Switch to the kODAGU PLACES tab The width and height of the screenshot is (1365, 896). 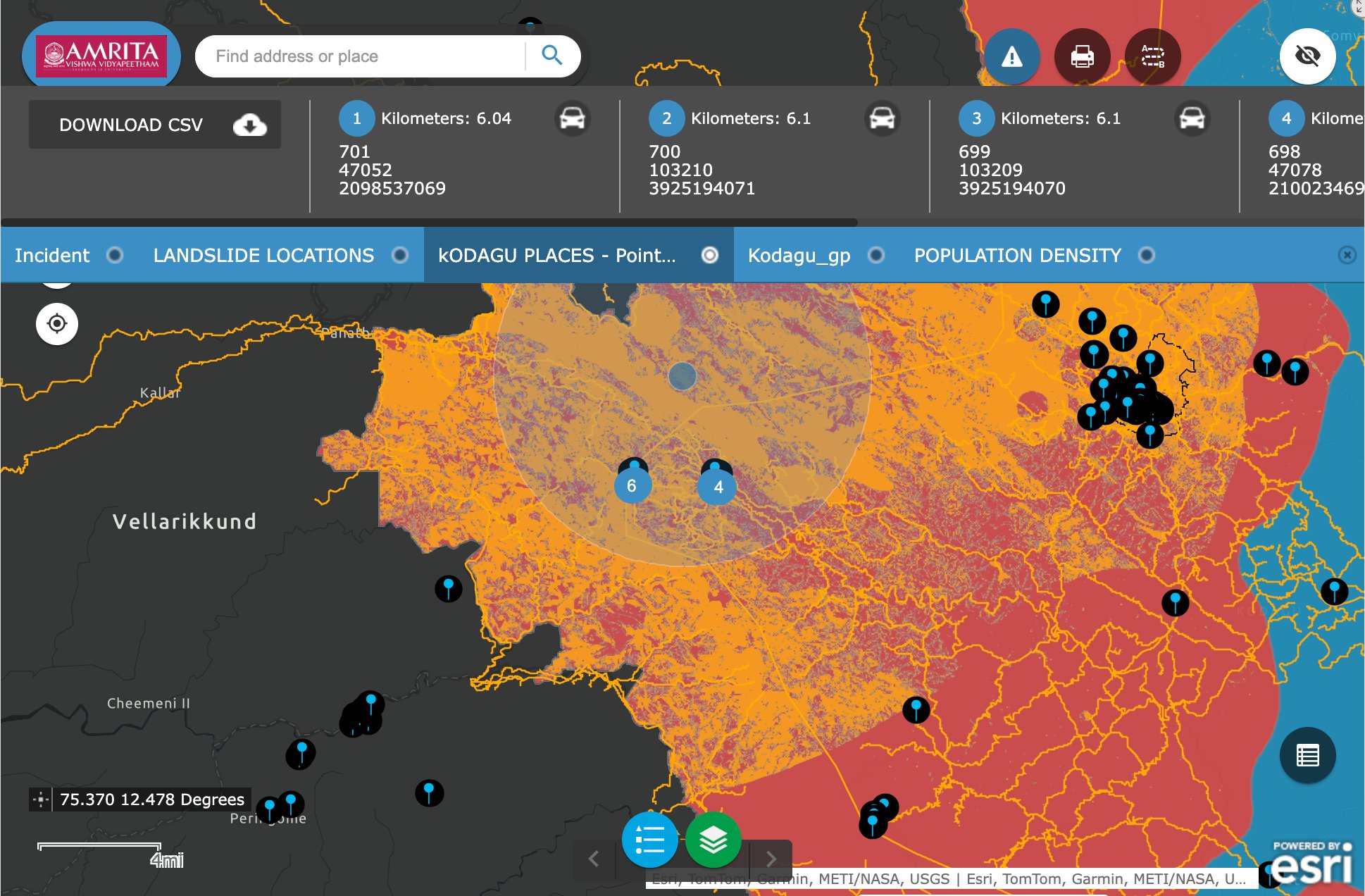coord(578,255)
